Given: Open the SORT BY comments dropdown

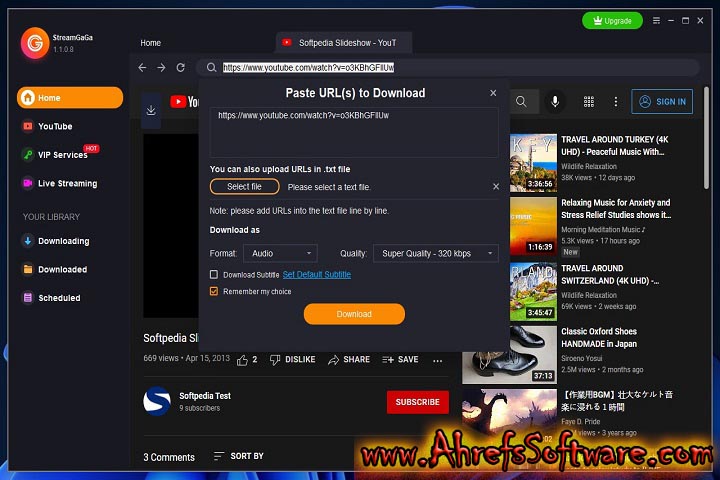Looking at the screenshot, I should pyautogui.click(x=239, y=457).
